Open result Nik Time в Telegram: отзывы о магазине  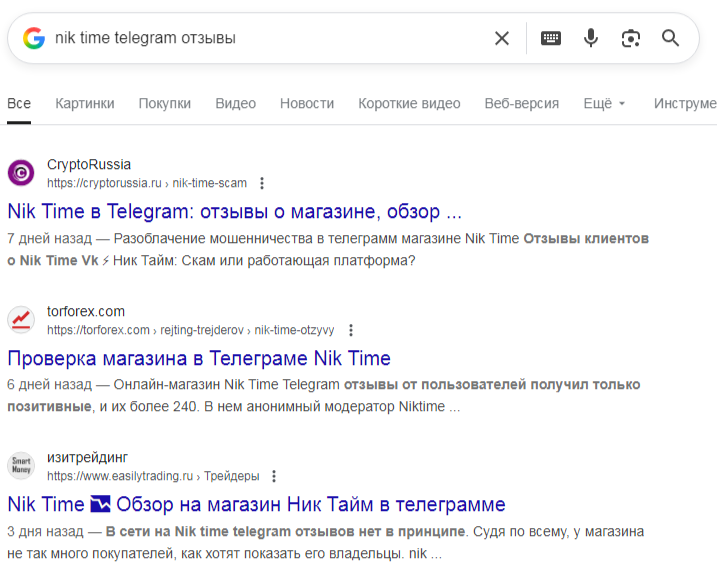coord(235,212)
